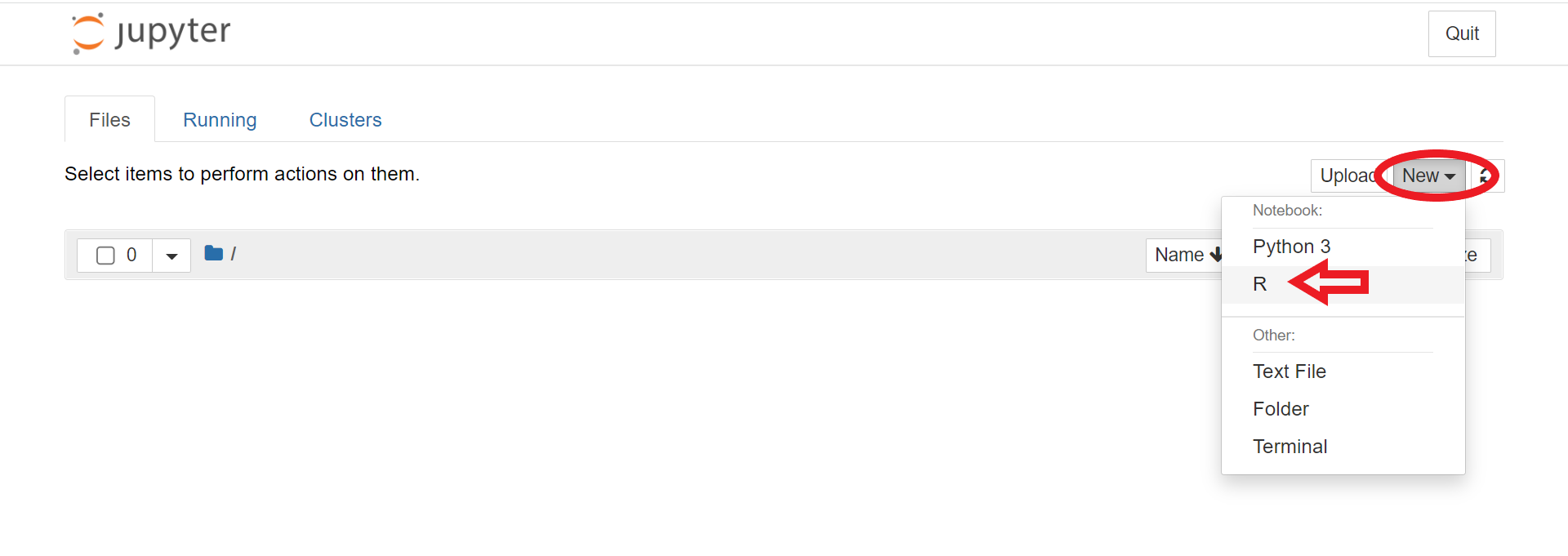Click the Jupyter logo

coord(151,33)
